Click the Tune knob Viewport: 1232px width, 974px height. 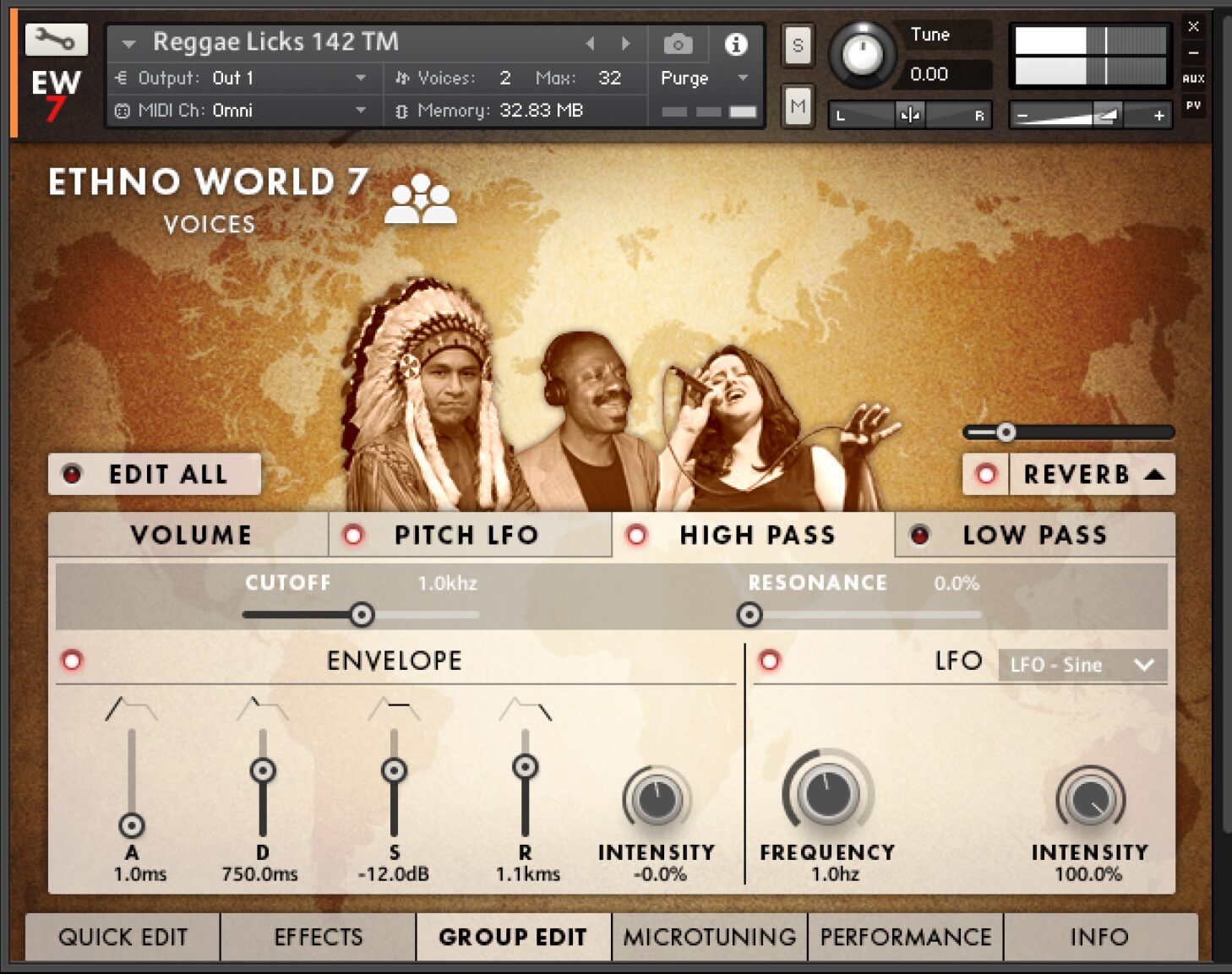(862, 55)
